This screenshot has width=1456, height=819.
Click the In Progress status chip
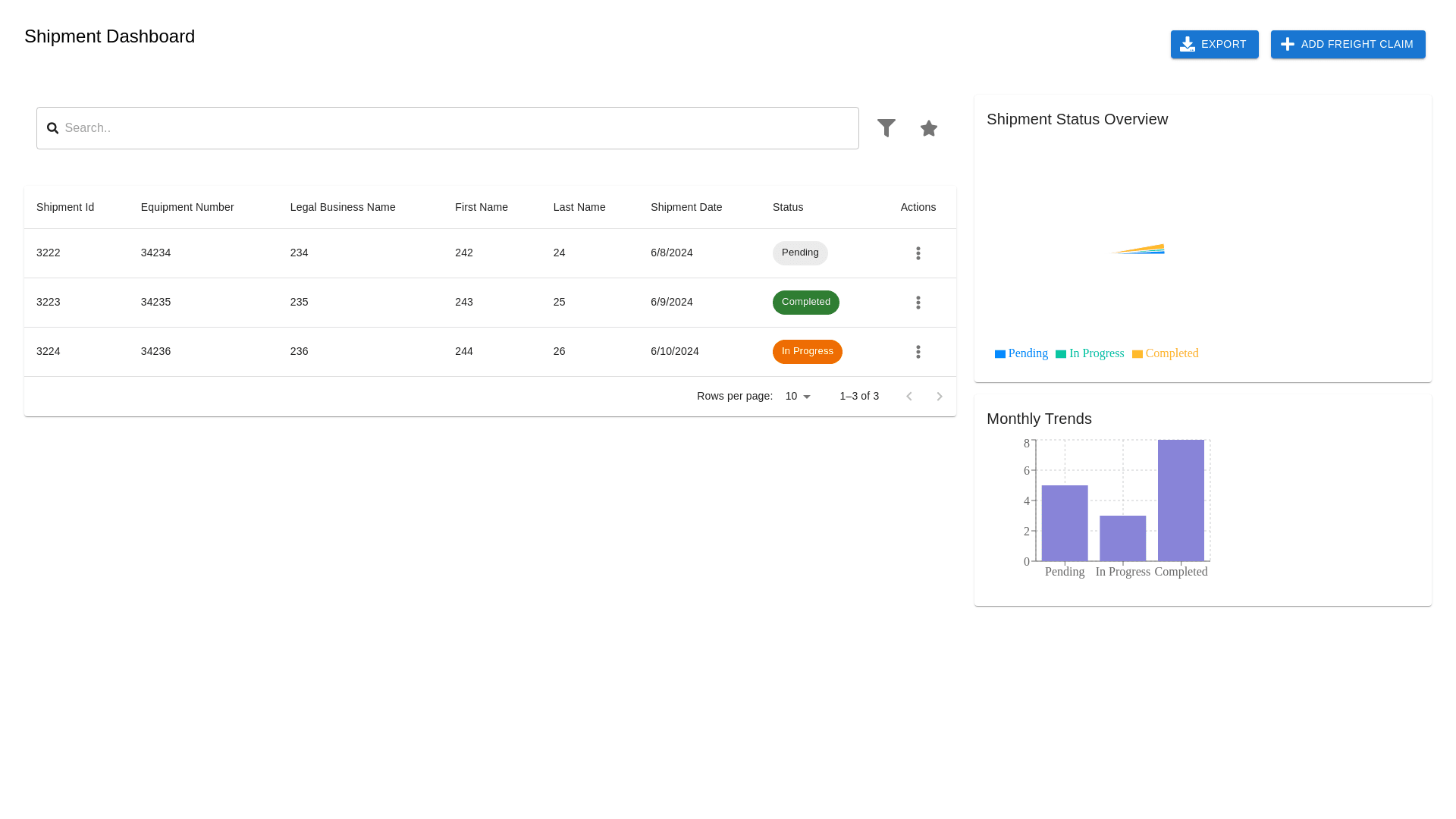tap(807, 352)
